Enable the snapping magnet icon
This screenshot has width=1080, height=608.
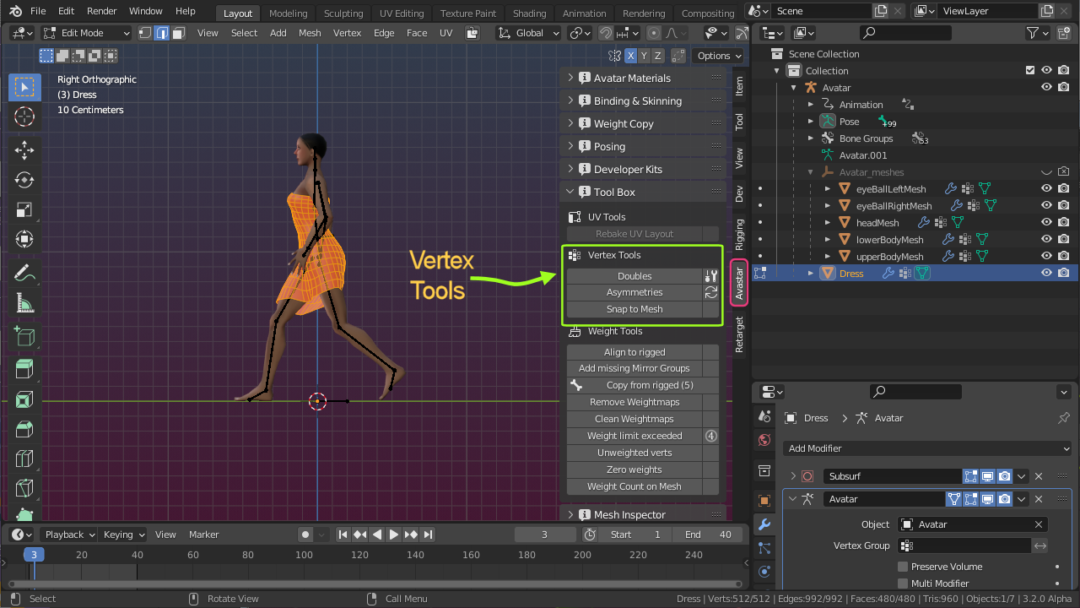605,33
